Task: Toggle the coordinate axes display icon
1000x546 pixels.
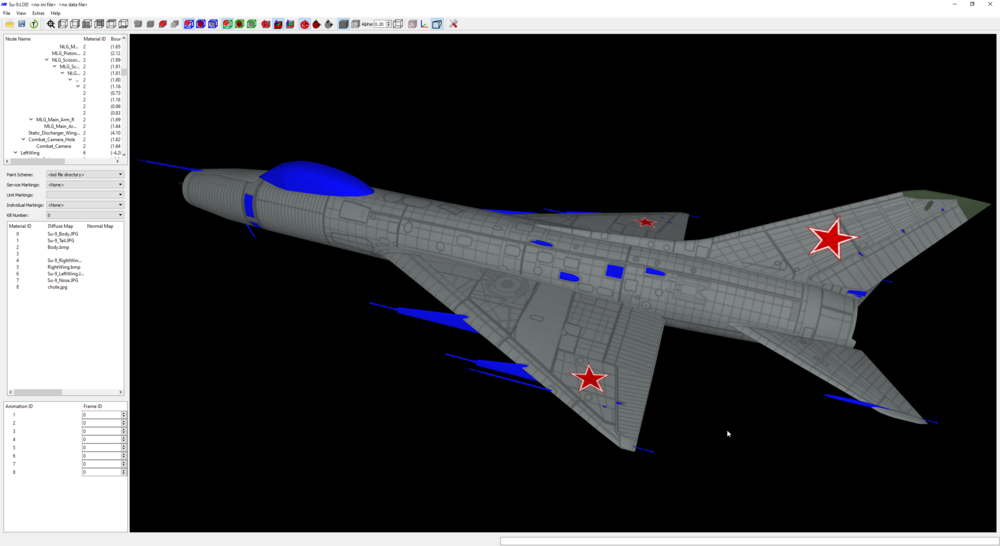Action: 425,24
